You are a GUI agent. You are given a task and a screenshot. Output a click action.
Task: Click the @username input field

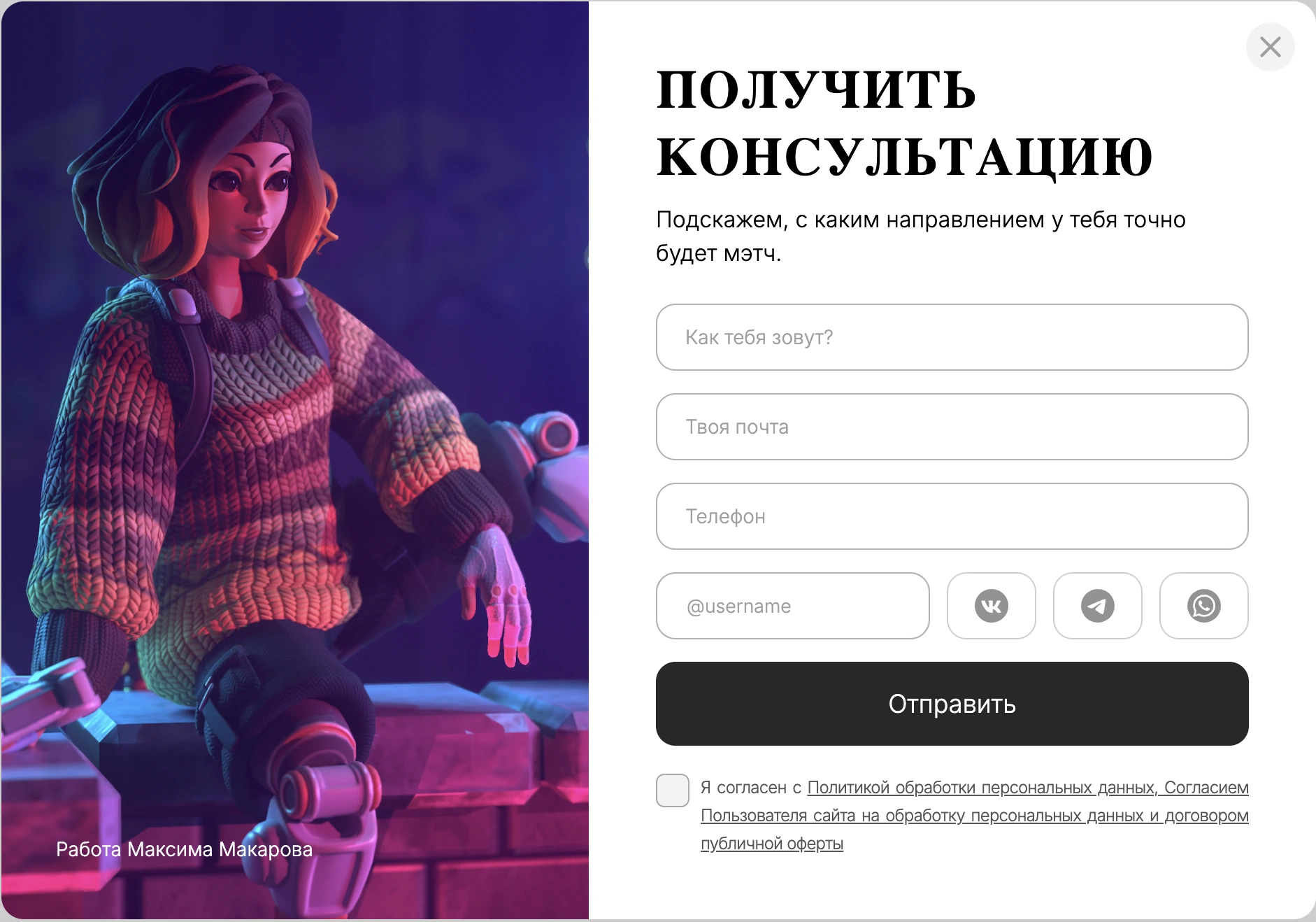coord(792,606)
